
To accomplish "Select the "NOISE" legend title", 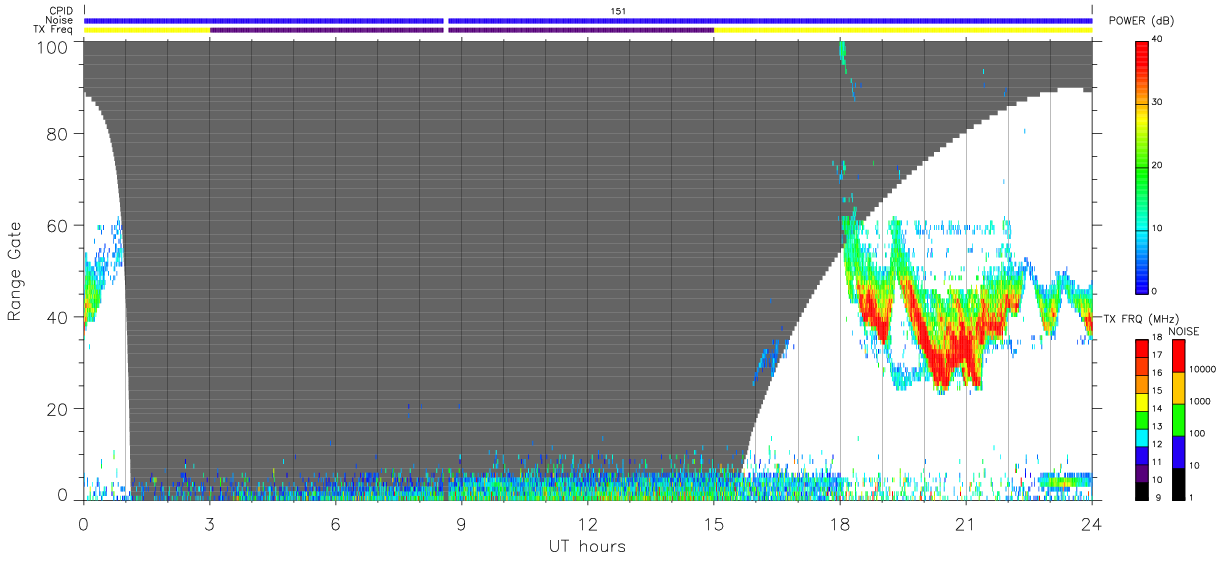I will (1183, 331).
